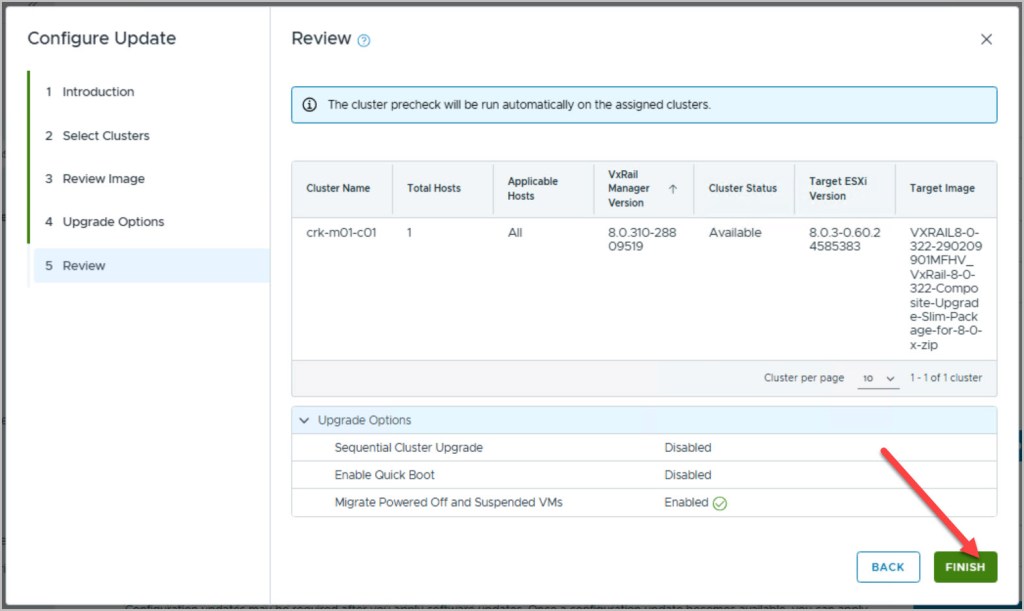
Task: Click the Cluster Status column header
Action: (742, 188)
